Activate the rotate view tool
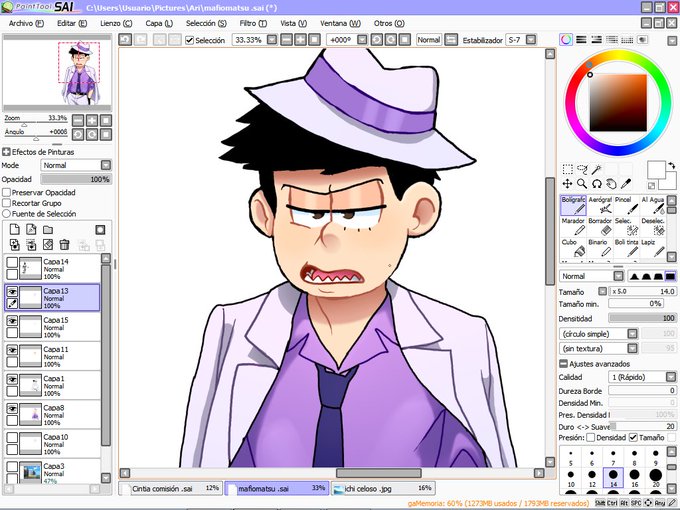This screenshot has height=510, width=680. (x=597, y=184)
